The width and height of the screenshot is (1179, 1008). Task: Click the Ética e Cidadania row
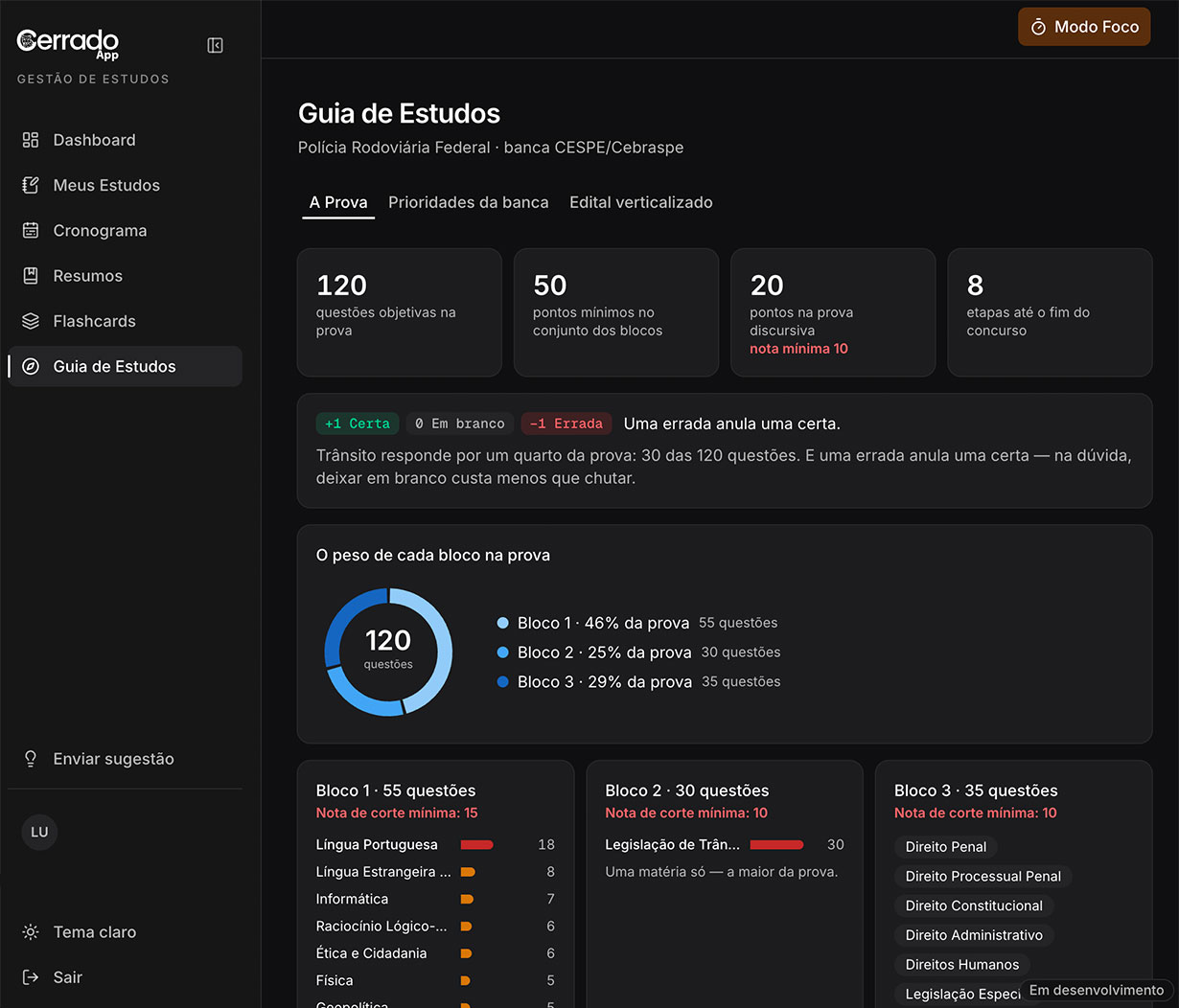click(x=435, y=953)
